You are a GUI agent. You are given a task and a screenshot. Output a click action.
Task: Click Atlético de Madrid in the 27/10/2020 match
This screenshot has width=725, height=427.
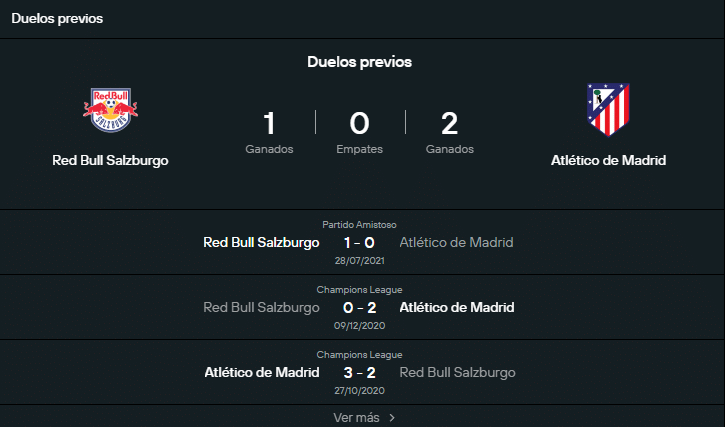[262, 372]
